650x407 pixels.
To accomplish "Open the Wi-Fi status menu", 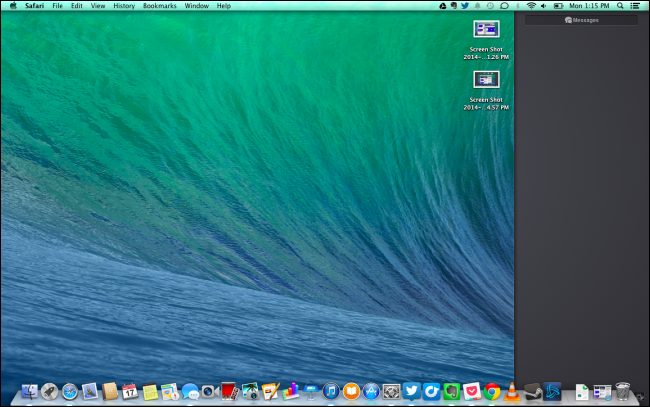I will point(531,6).
